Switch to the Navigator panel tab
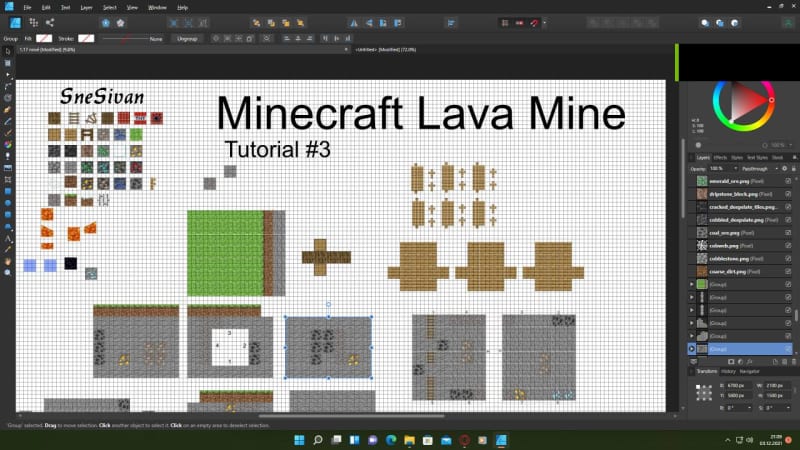This screenshot has height=450, width=800. click(x=749, y=371)
